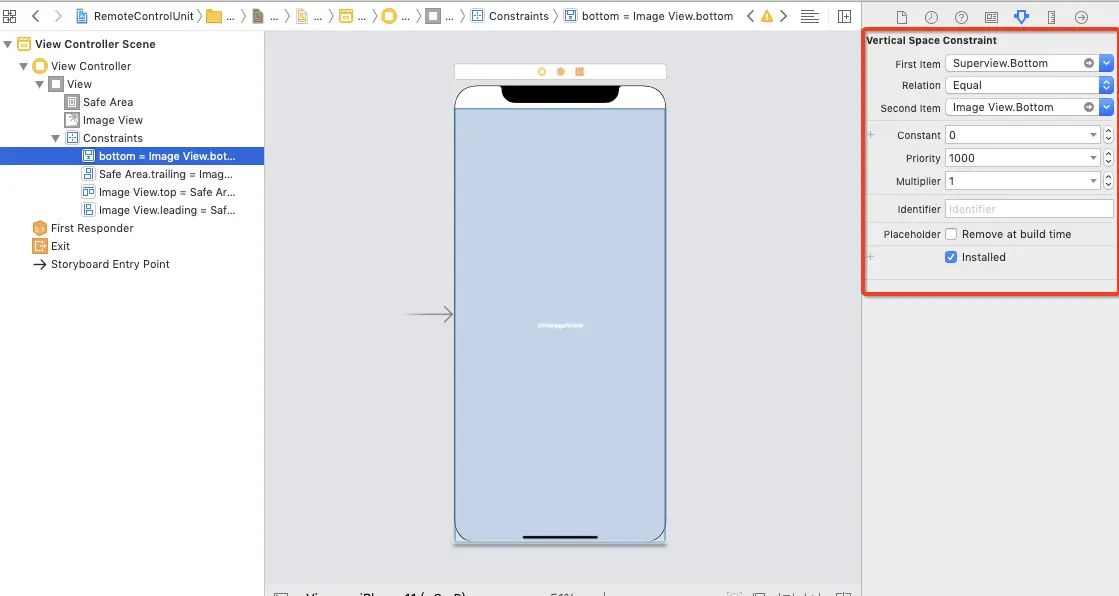Click the Exit icon in scene dock
Screen dimensions: 1119x596
pos(579,71)
